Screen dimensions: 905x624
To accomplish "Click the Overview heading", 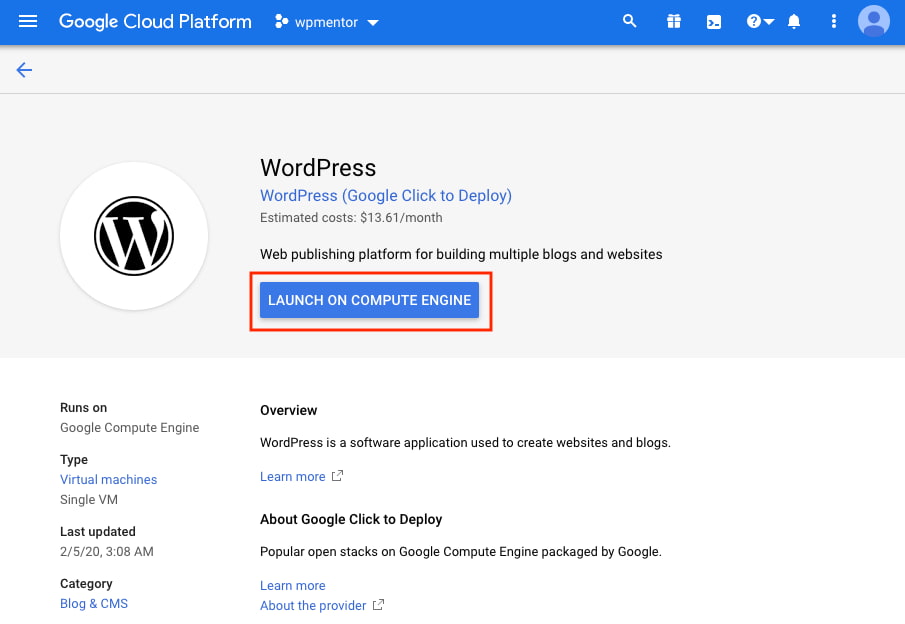I will pos(289,410).
